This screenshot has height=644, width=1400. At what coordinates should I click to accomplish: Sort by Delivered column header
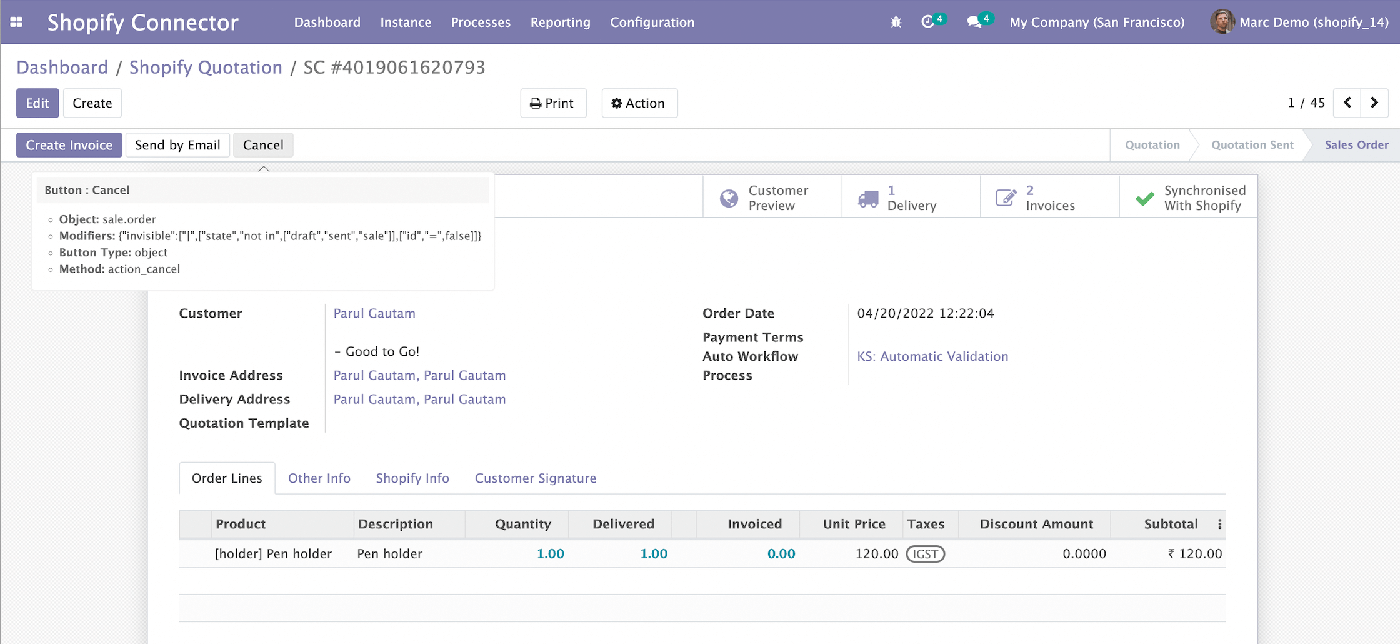tap(620, 524)
